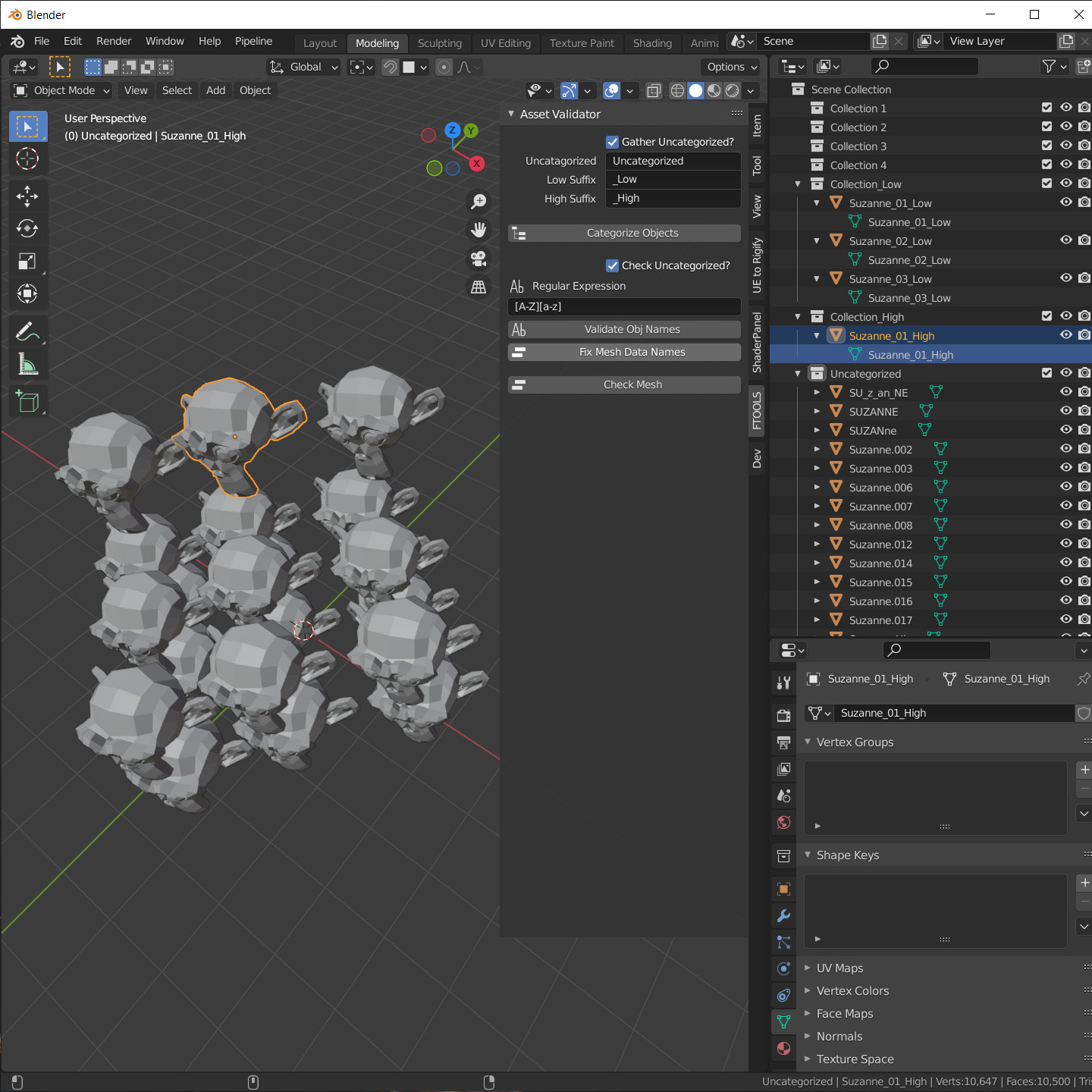Collapse the Collection_High group

point(797,316)
